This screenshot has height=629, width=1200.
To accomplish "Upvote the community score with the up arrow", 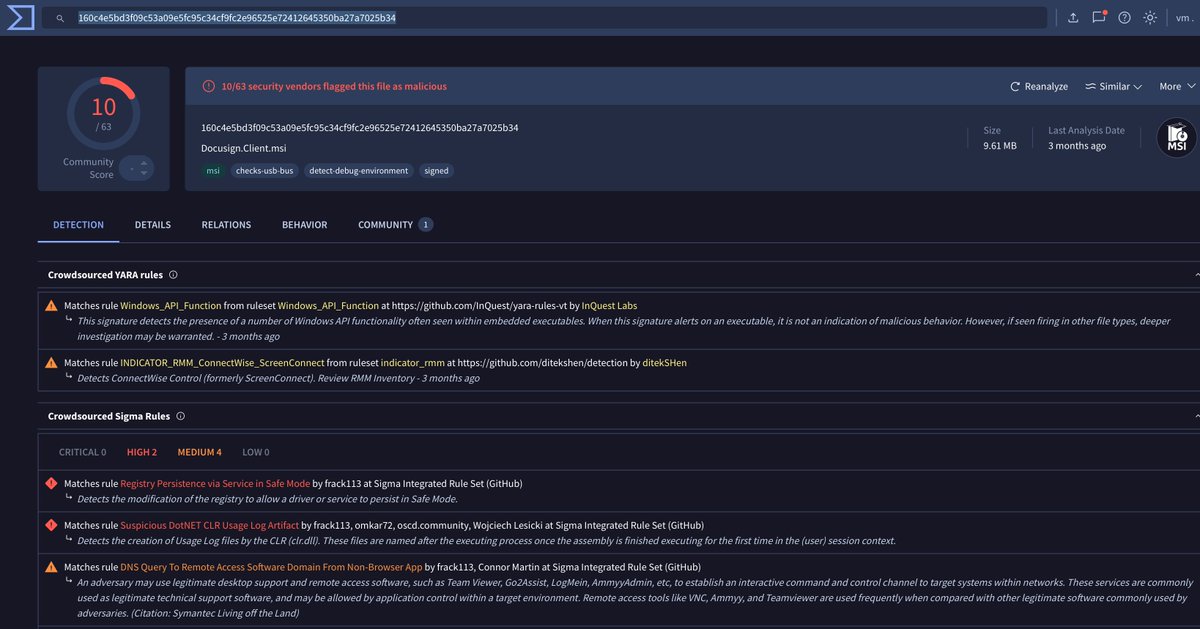I will pyautogui.click(x=144, y=163).
